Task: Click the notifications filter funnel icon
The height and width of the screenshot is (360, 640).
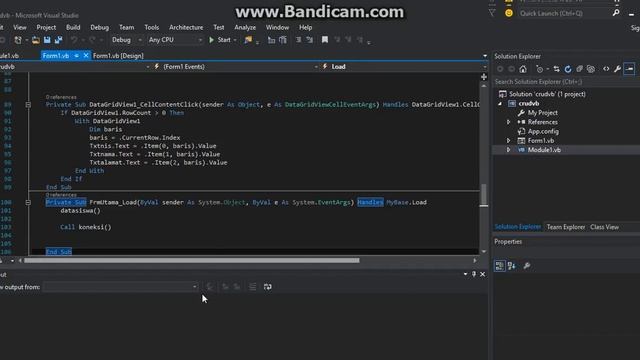Action: pyautogui.click(x=492, y=13)
